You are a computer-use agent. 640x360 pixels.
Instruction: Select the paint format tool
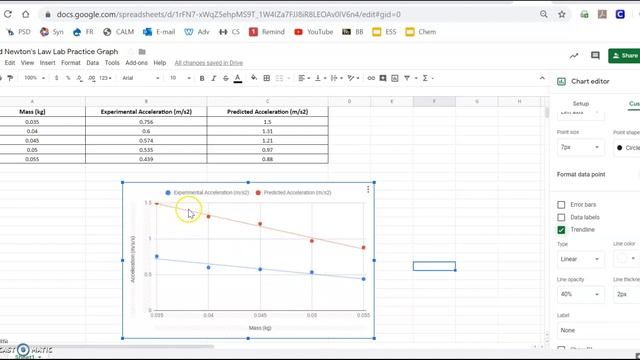click(10, 78)
